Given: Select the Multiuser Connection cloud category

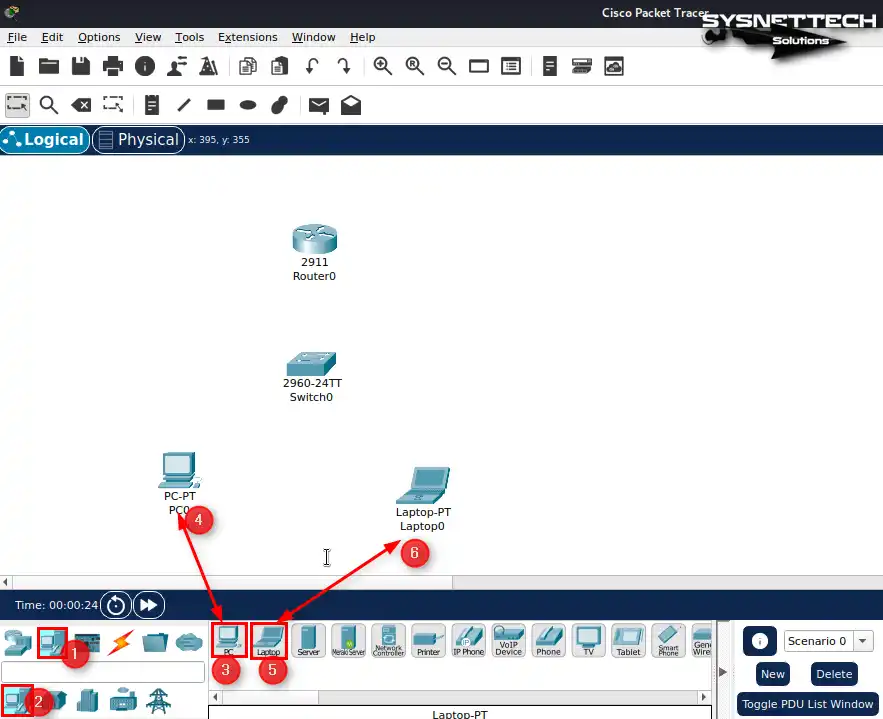Looking at the screenshot, I should (189, 642).
